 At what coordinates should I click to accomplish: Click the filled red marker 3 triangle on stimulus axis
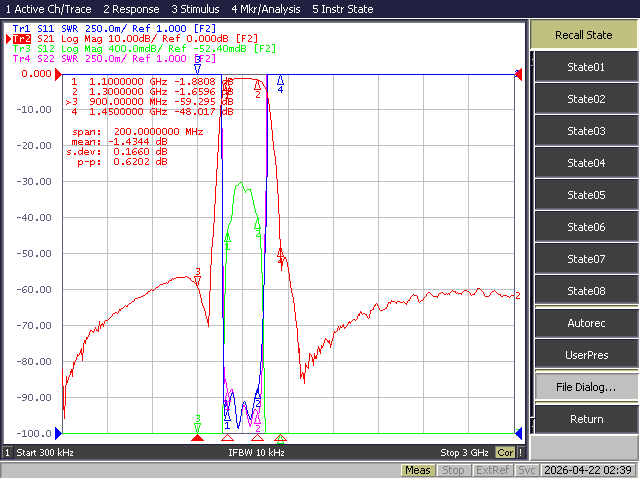point(198,438)
